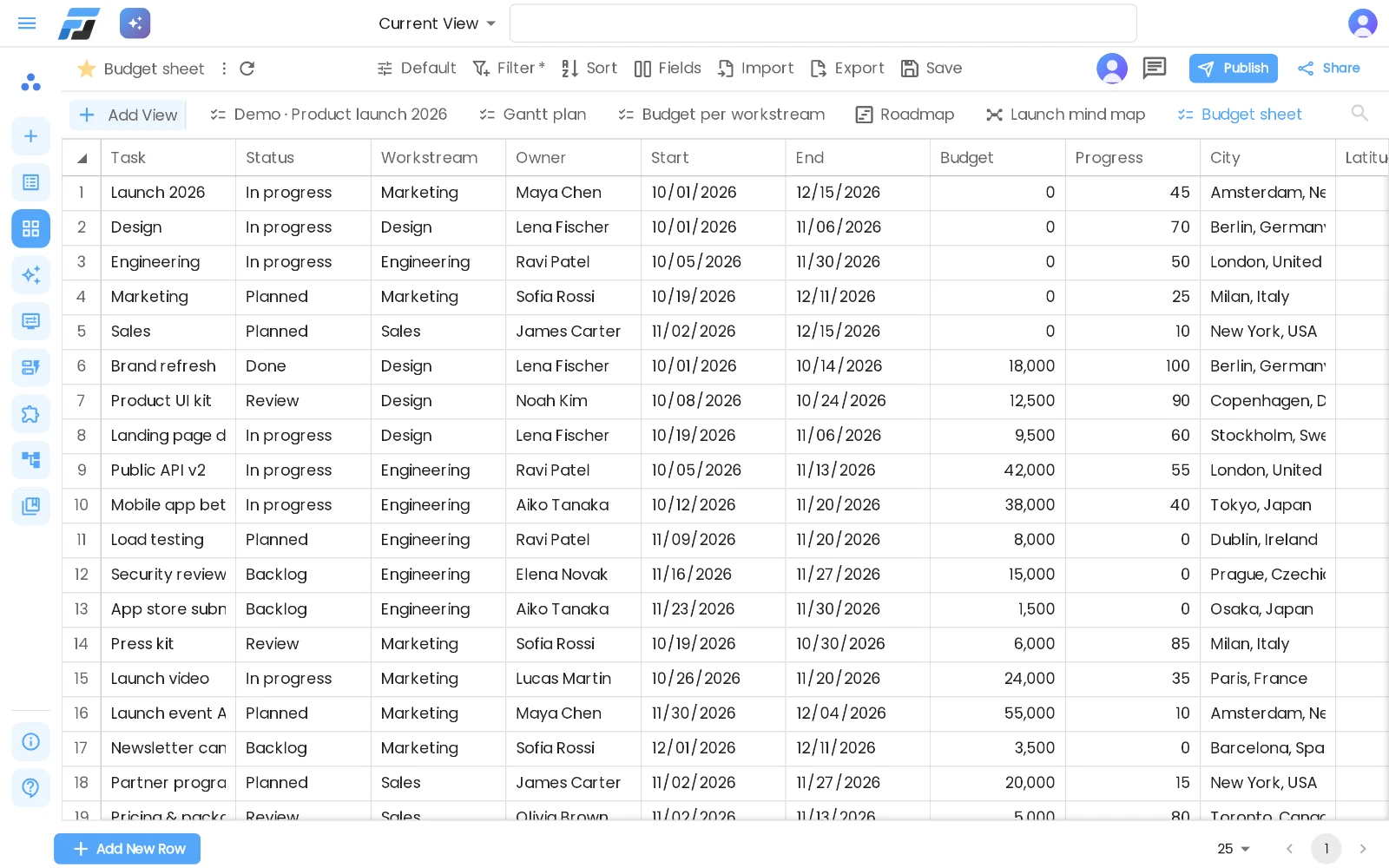Switch to the Gantt plan view tab

533,115
